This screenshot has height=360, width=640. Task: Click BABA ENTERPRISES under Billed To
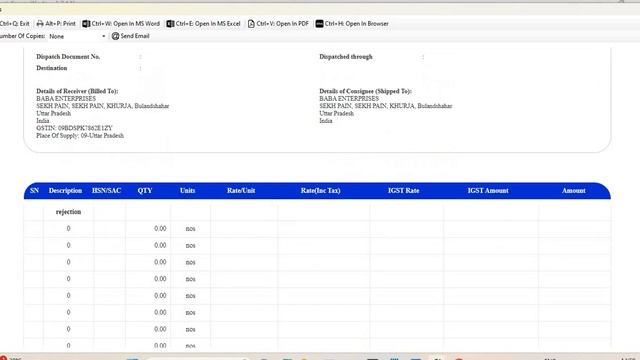(66, 99)
